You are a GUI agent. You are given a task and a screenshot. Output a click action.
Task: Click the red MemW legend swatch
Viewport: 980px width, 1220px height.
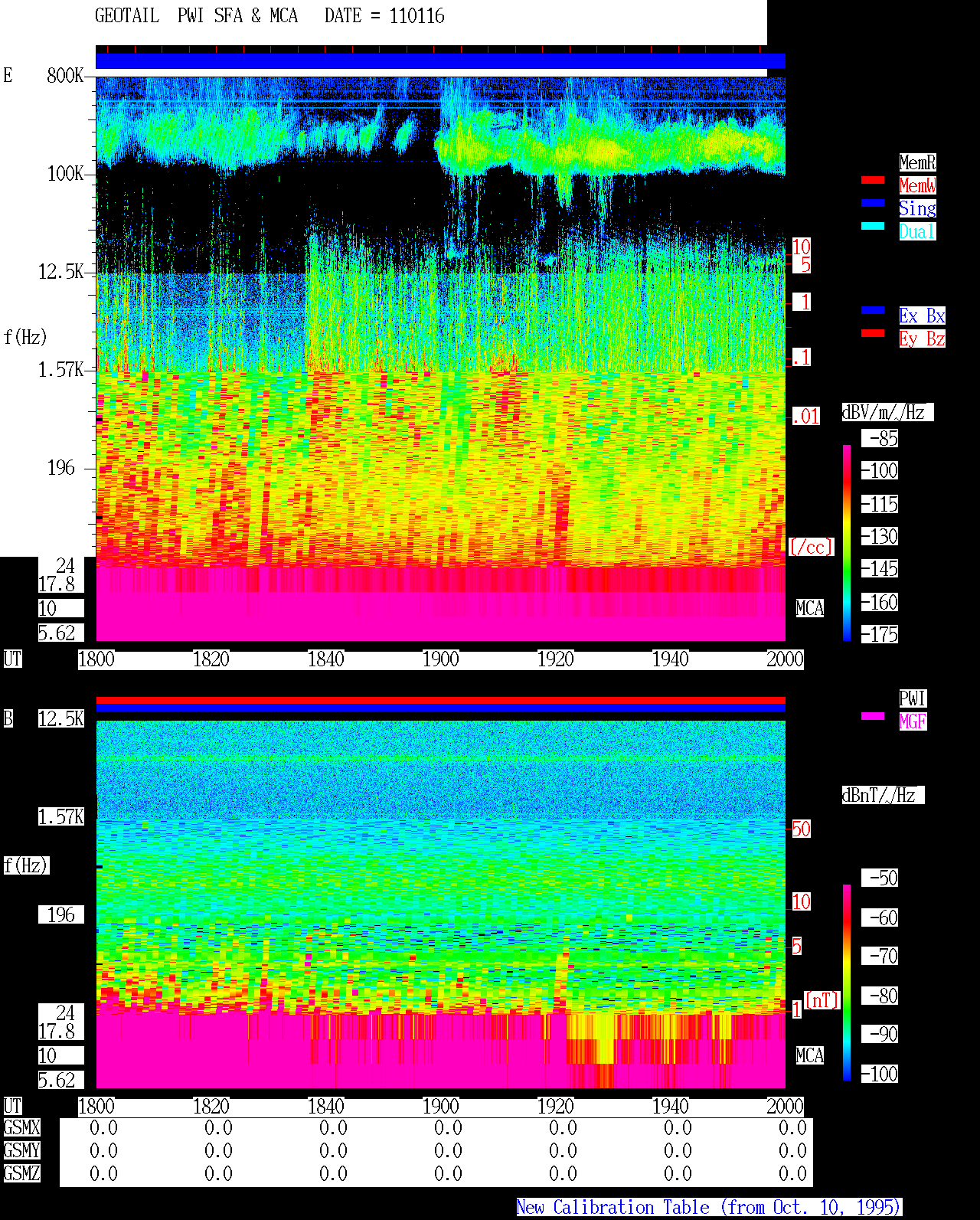click(x=873, y=180)
